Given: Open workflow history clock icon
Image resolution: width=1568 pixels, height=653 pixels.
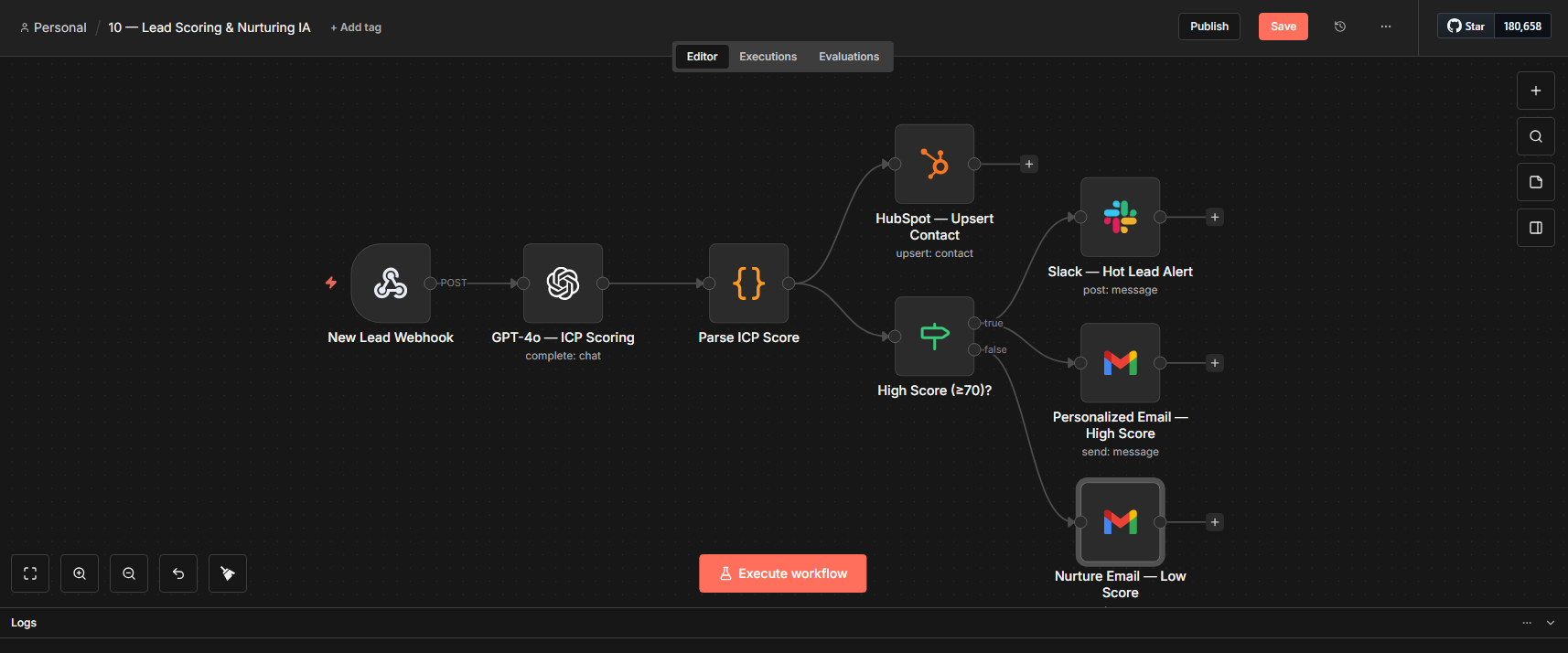Looking at the screenshot, I should pyautogui.click(x=1340, y=27).
